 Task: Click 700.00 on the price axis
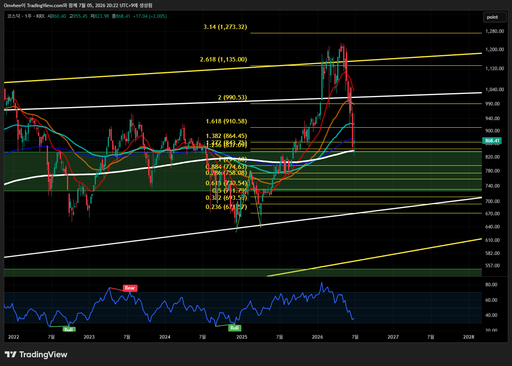(x=492, y=201)
